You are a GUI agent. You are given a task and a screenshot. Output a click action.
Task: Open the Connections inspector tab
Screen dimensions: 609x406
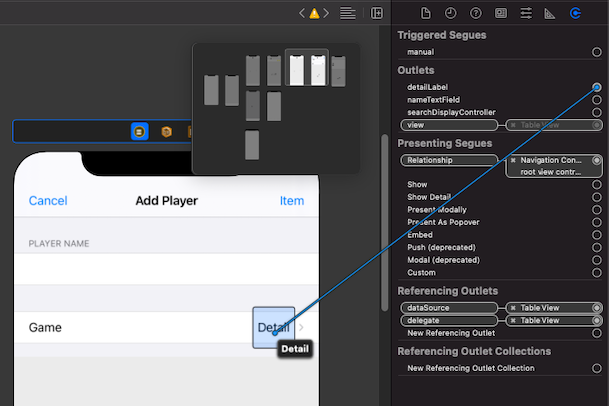575,14
